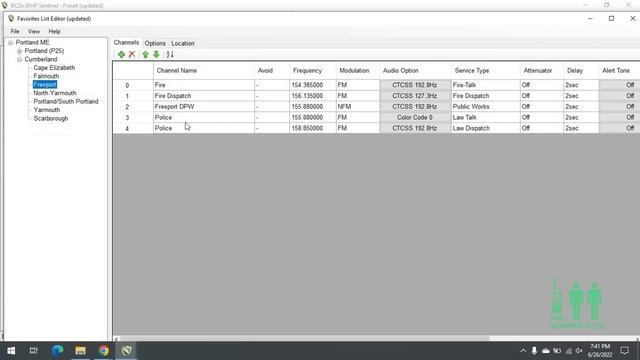Click frequency 156.135000 cell
The width and height of the screenshot is (640, 360).
pos(313,96)
